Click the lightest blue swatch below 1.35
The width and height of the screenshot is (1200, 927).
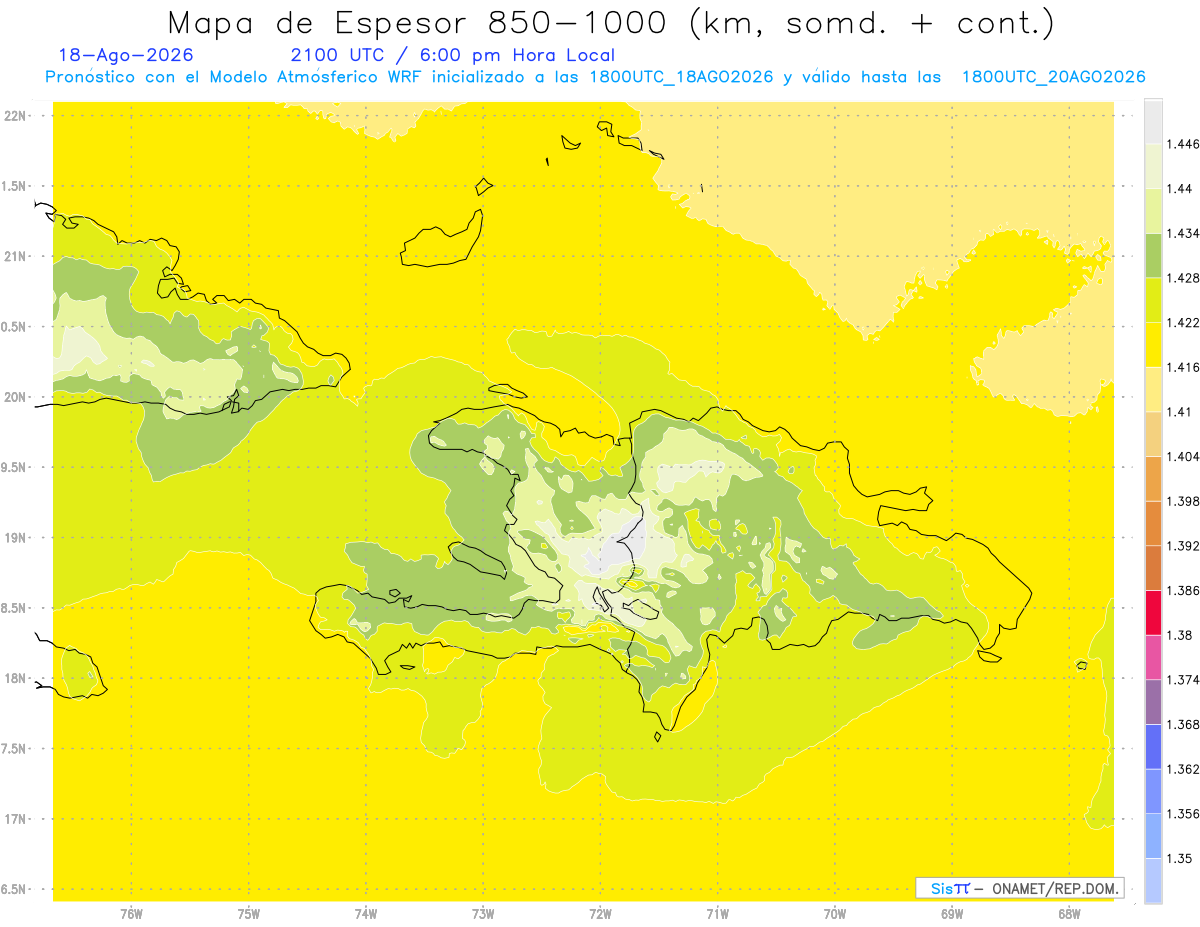1153,881
